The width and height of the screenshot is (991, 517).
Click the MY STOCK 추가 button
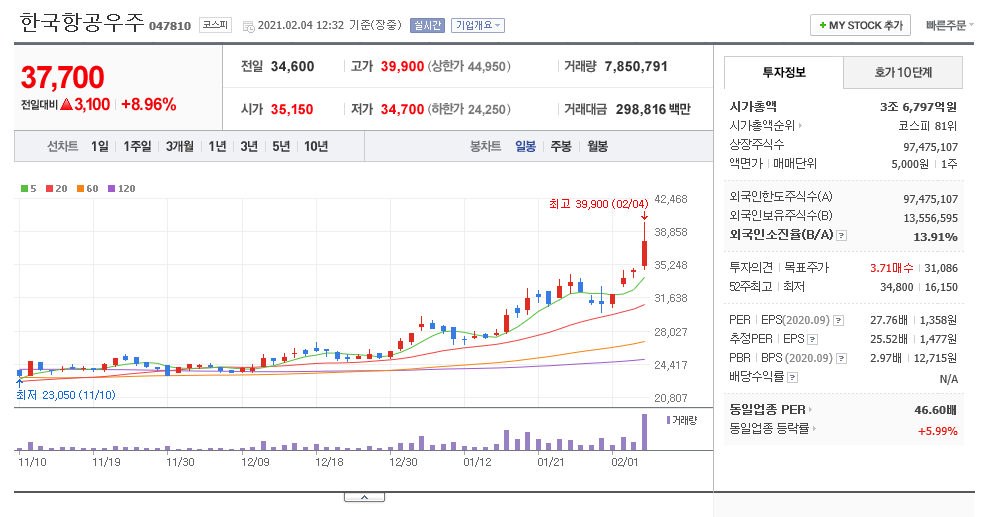coord(860,25)
